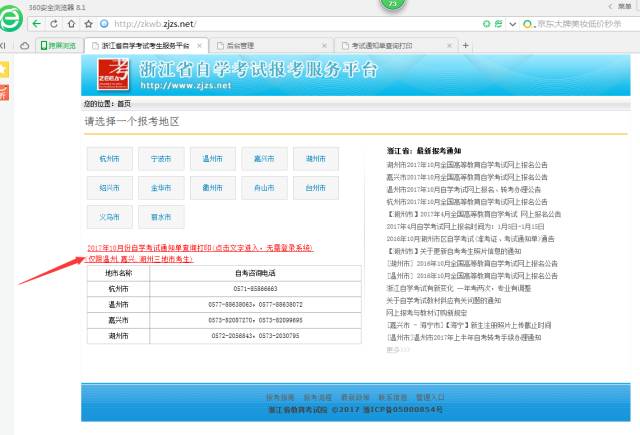Close the 后台管理 tab

point(322,45)
